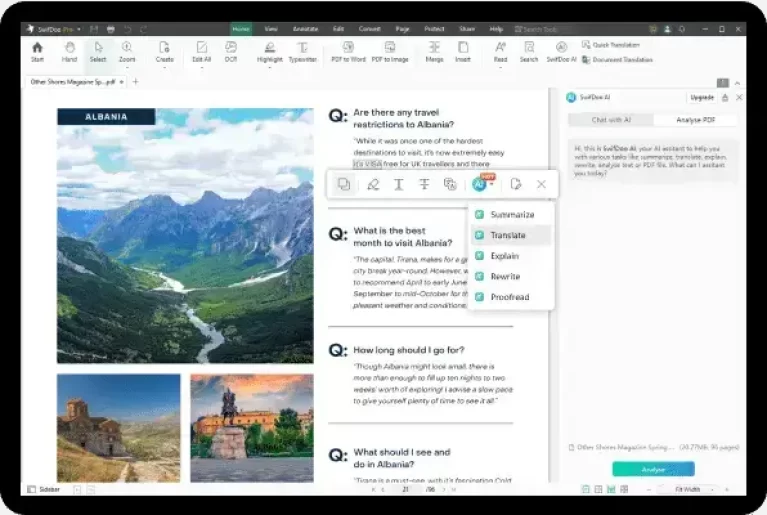Image resolution: width=767 pixels, height=515 pixels.
Task: Apply strikethrough from the floating toolbar
Action: [x=424, y=184]
